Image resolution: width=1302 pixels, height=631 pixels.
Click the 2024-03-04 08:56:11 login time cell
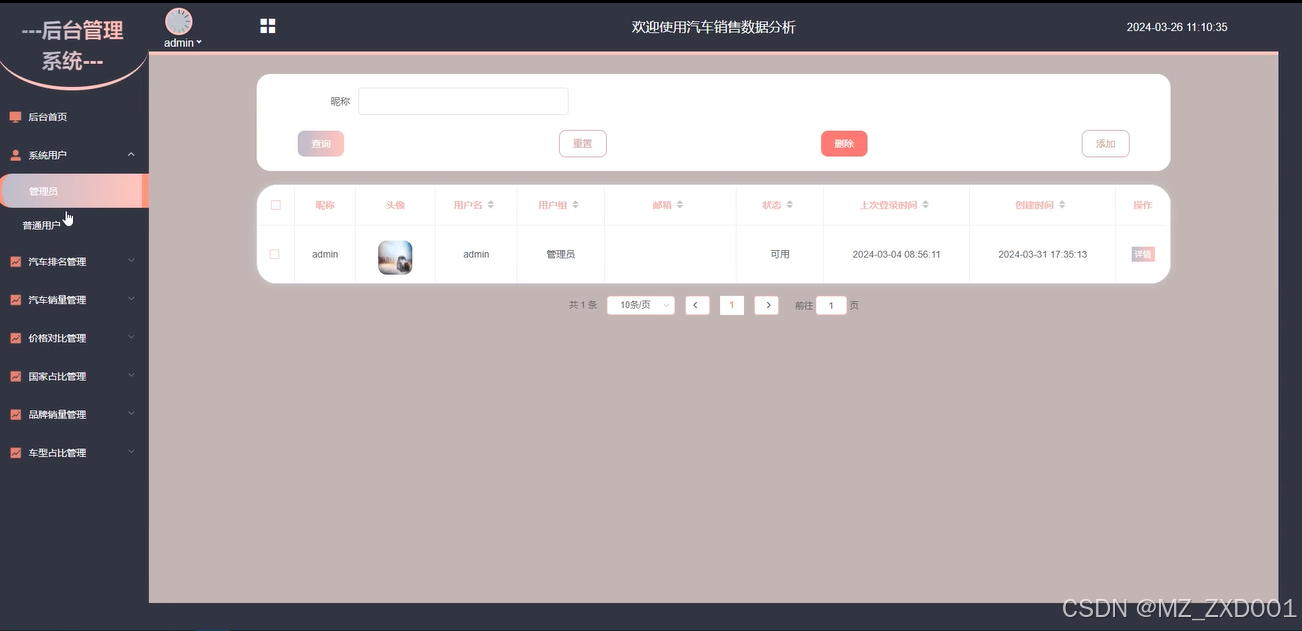tap(897, 254)
